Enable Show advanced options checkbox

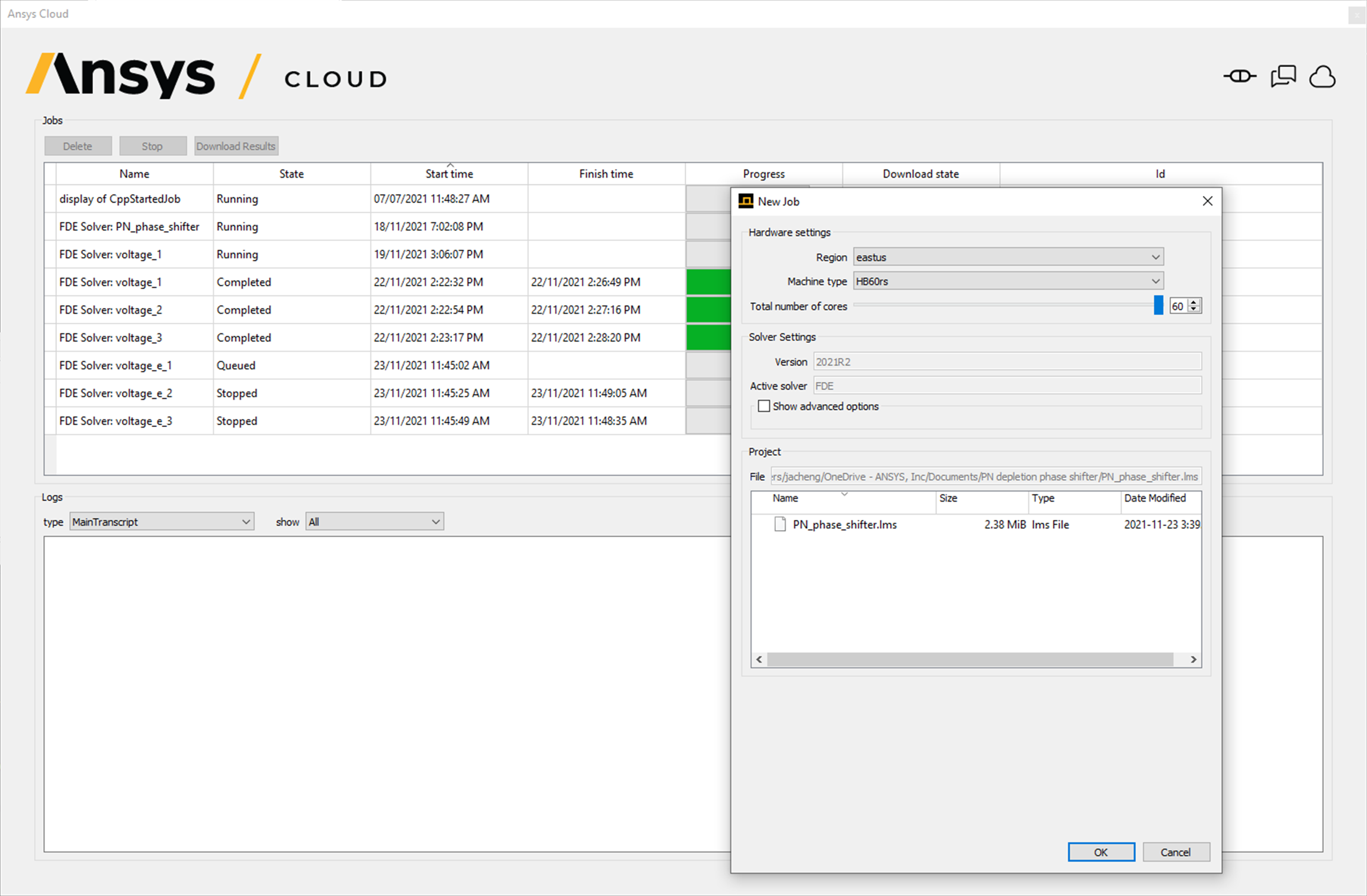pos(764,406)
